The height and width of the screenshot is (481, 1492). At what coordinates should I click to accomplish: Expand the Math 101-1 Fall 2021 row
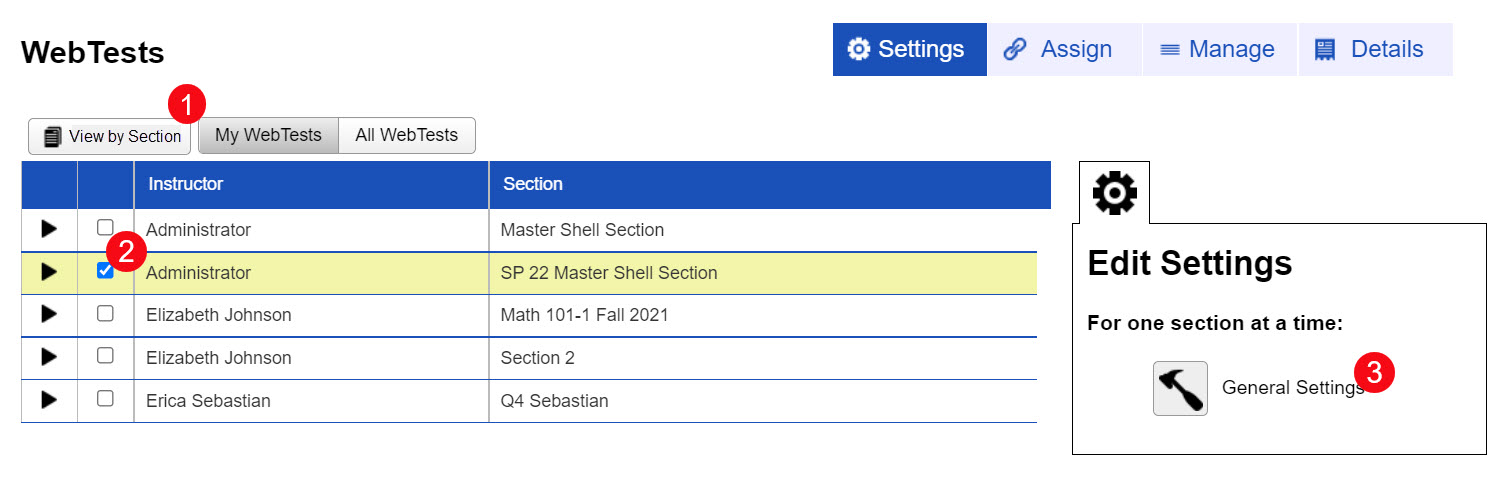pyautogui.click(x=49, y=314)
